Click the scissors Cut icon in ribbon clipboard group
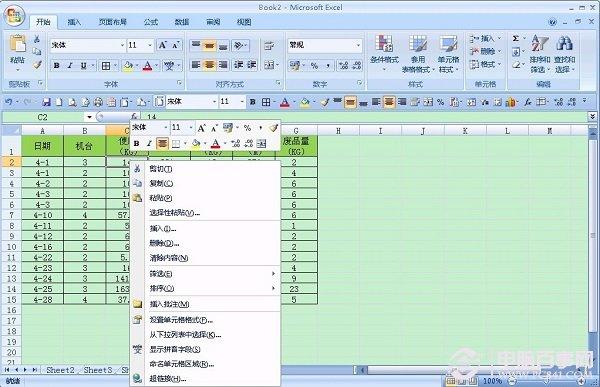Screen dimensions: 600x387 (x=37, y=39)
